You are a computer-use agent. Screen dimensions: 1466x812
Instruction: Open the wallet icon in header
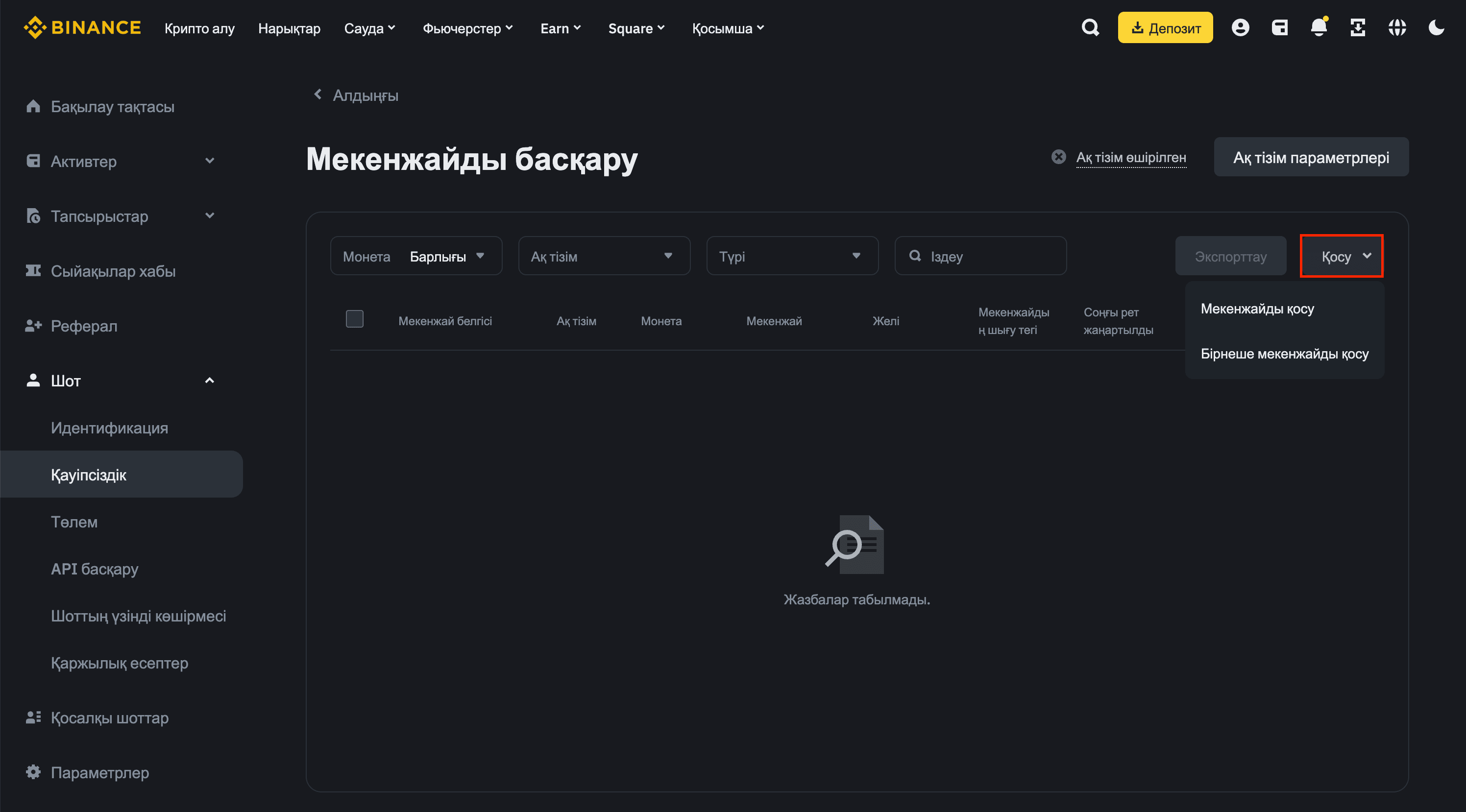point(1279,27)
